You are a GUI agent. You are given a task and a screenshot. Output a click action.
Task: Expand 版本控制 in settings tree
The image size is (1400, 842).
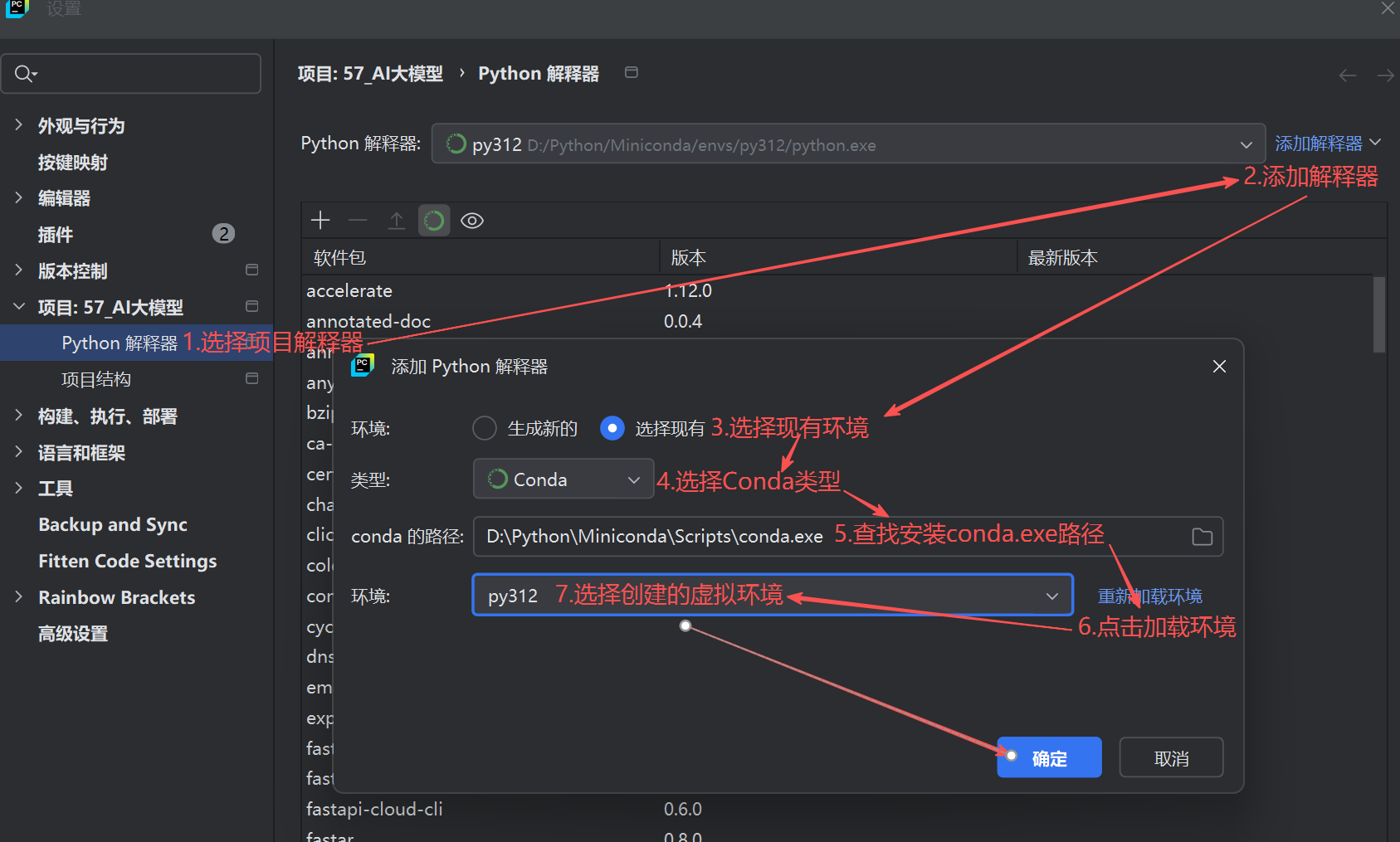[18, 270]
